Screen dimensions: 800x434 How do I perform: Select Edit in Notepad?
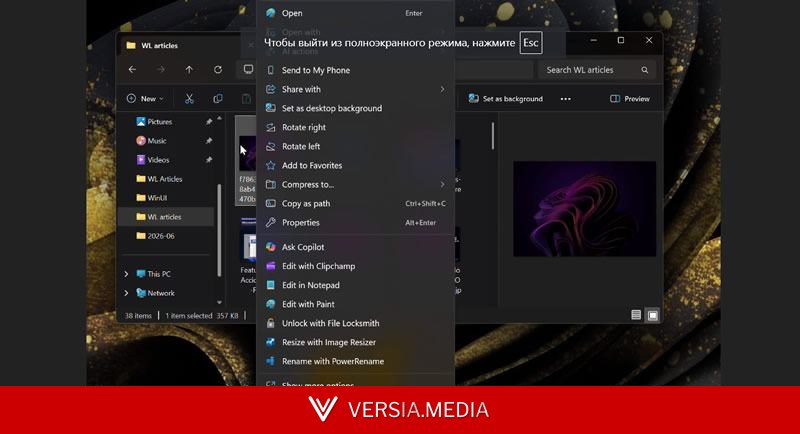tap(355, 285)
